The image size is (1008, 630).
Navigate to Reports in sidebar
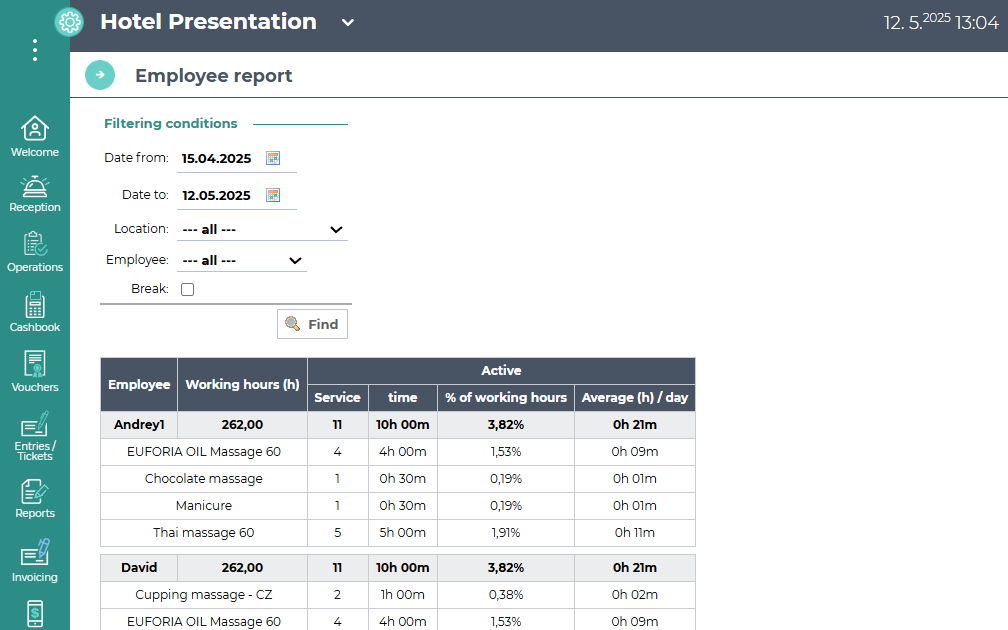[x=35, y=499]
